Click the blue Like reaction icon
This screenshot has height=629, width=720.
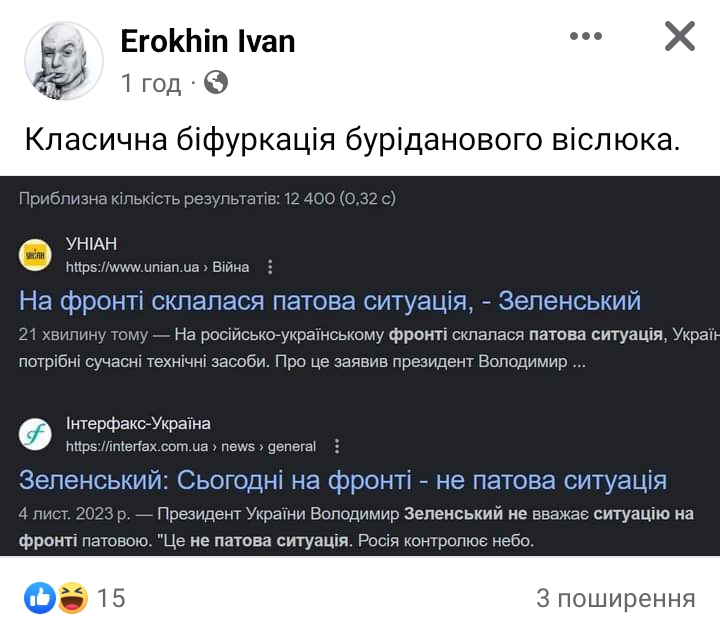pos(40,598)
